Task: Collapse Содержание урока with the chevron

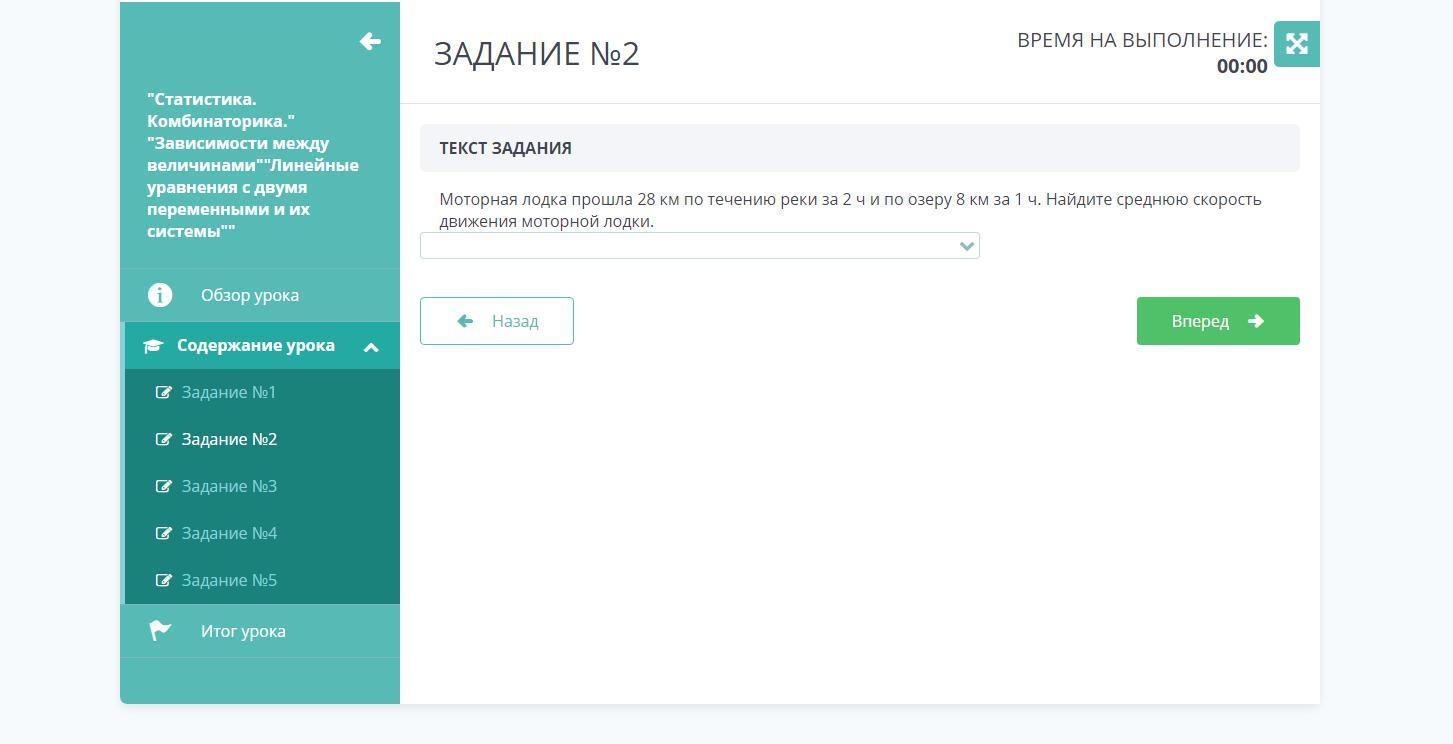Action: [x=371, y=347]
